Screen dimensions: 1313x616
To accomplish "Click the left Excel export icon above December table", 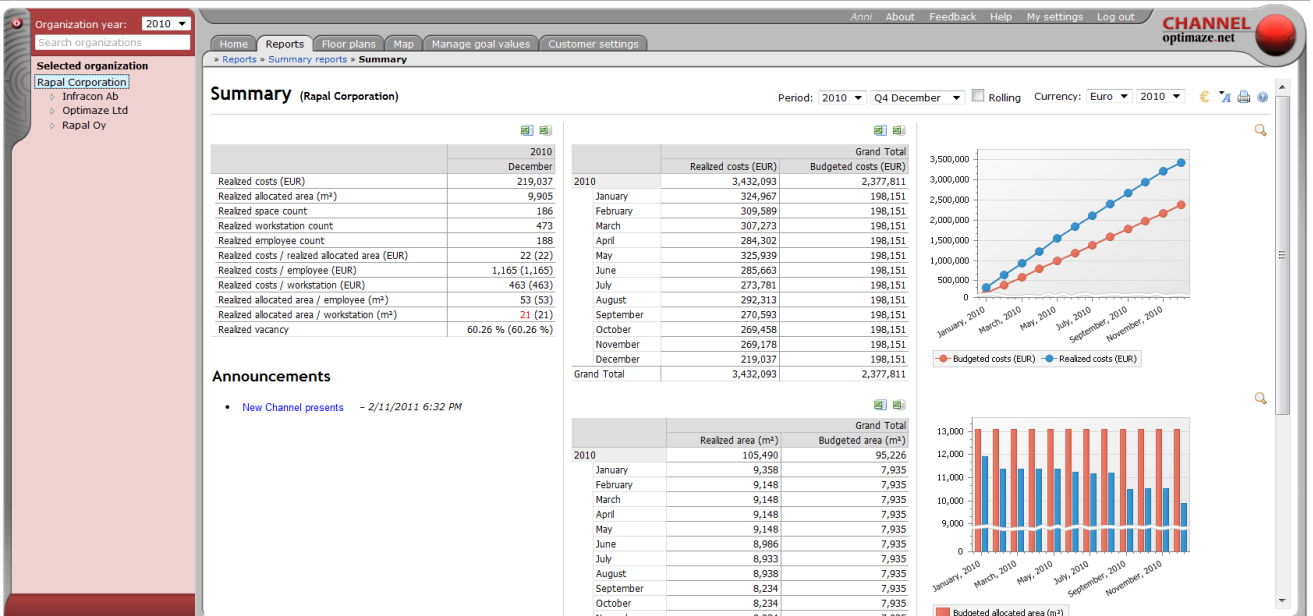I will pos(526,130).
